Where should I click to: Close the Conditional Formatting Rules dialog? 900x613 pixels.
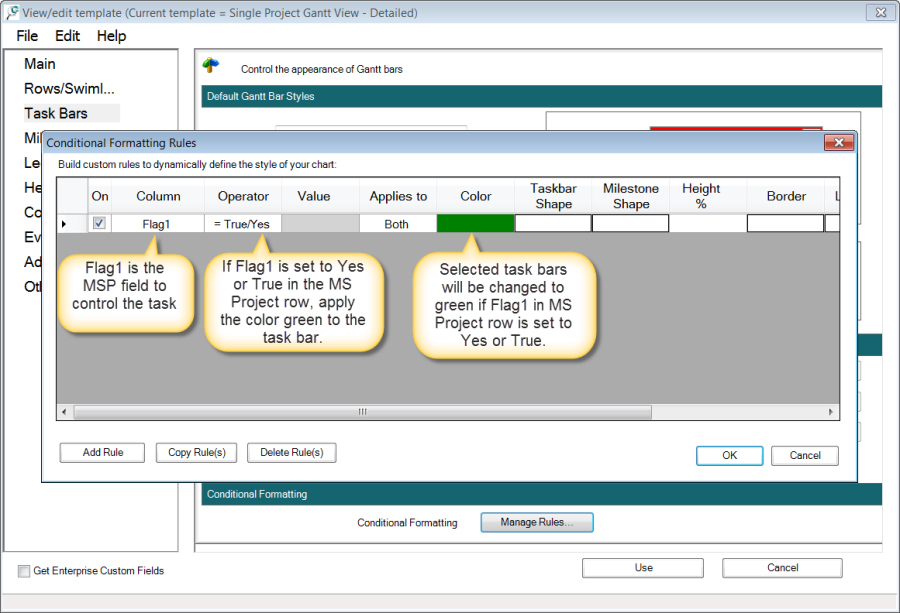pyautogui.click(x=839, y=142)
